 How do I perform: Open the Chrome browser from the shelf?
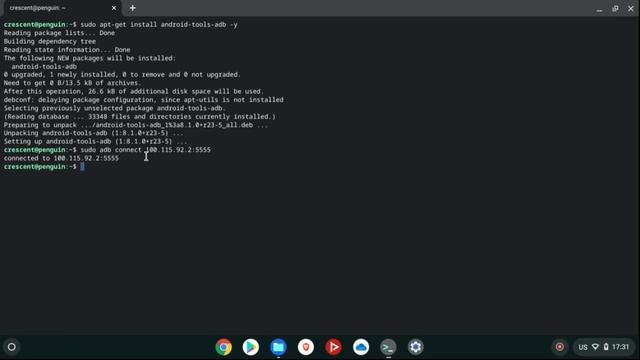(x=224, y=347)
